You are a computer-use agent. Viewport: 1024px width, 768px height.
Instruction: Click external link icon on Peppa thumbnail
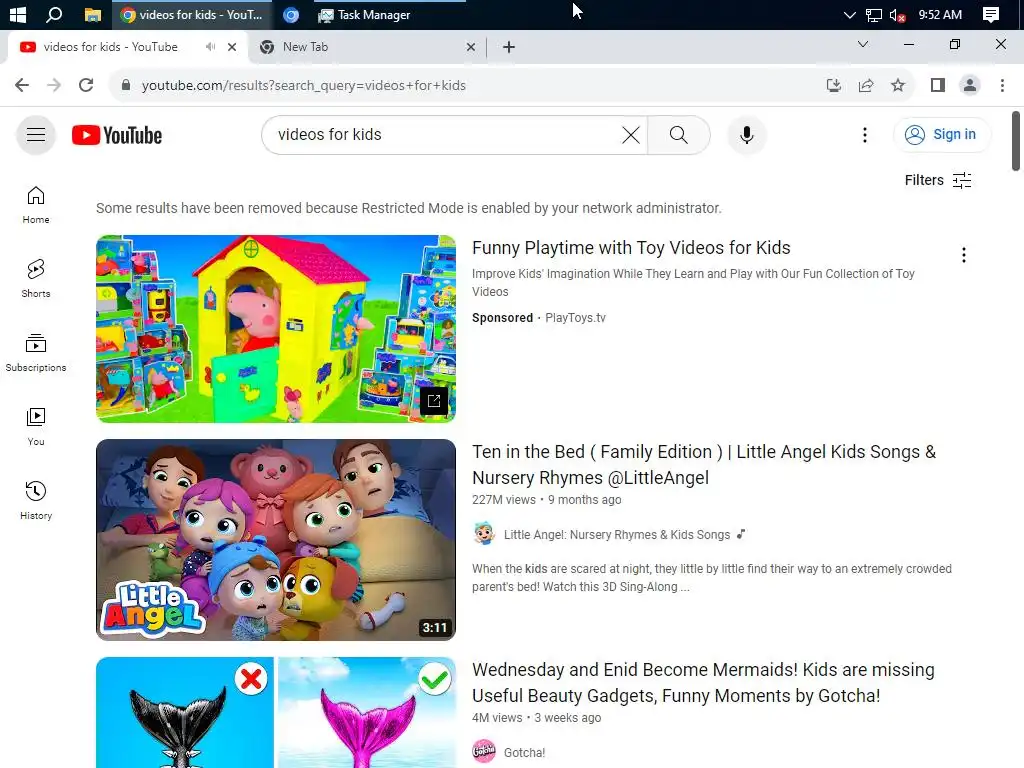pos(434,401)
